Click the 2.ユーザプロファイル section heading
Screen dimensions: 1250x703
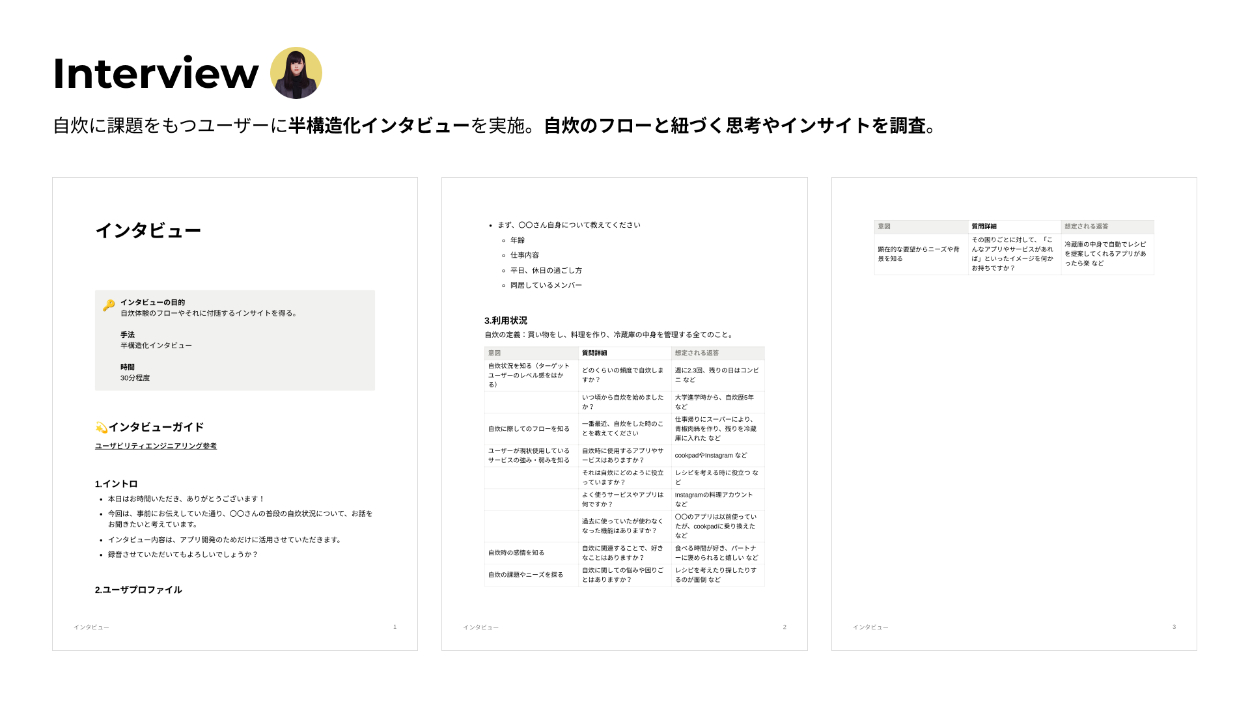tap(138, 590)
